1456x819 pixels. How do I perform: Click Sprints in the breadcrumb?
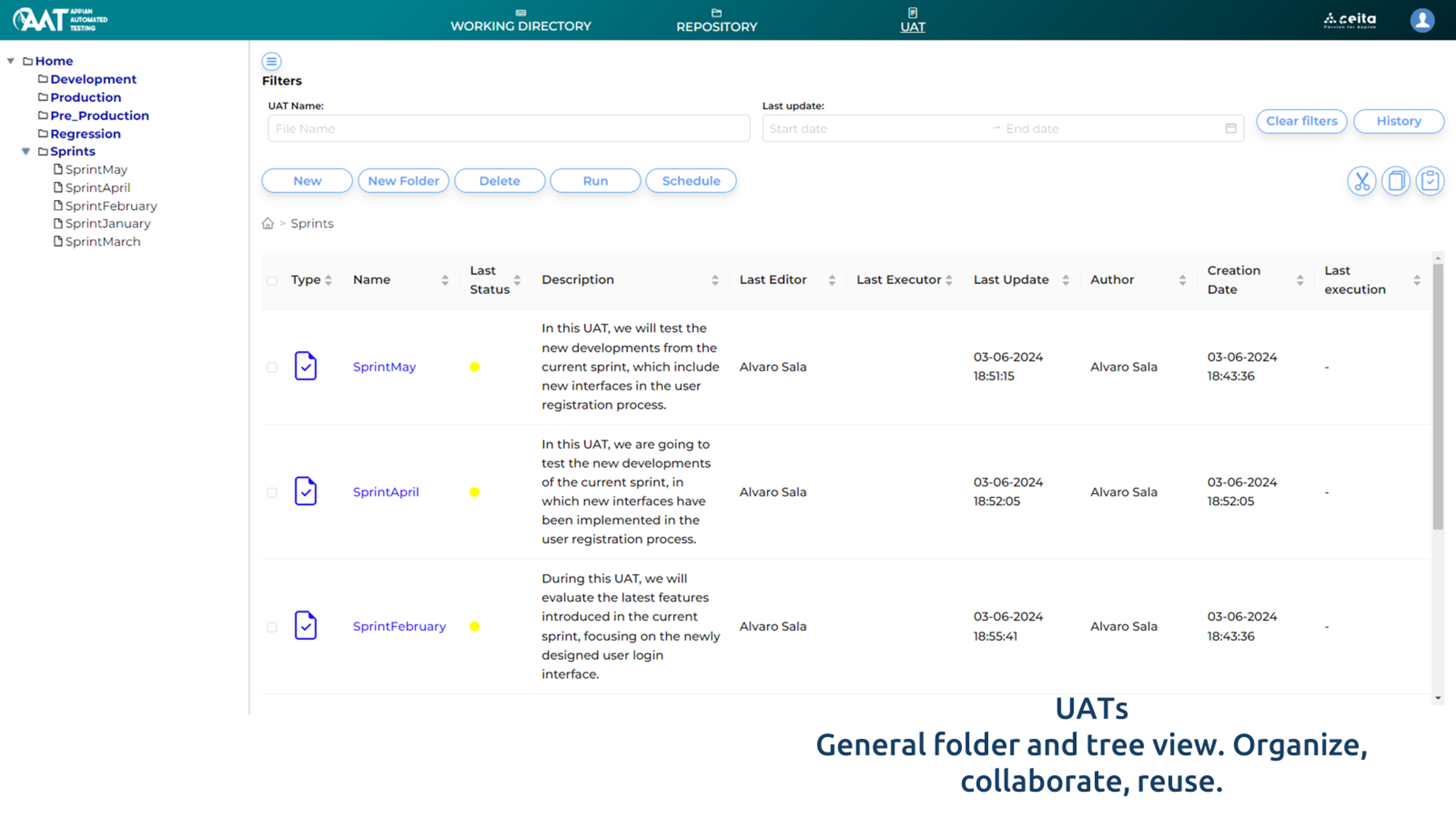[x=312, y=223]
